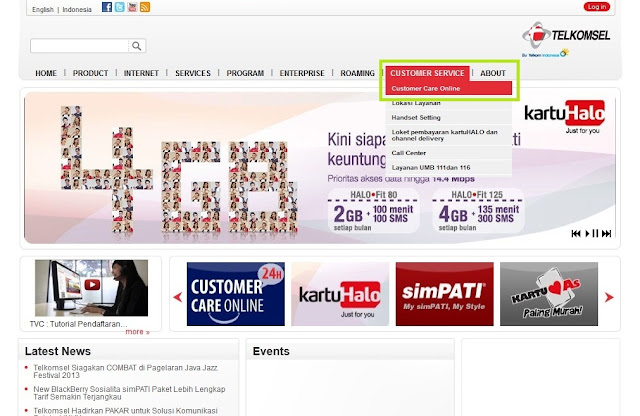Open the YouTube social icon
This screenshot has width=640, height=416.
point(132,7)
